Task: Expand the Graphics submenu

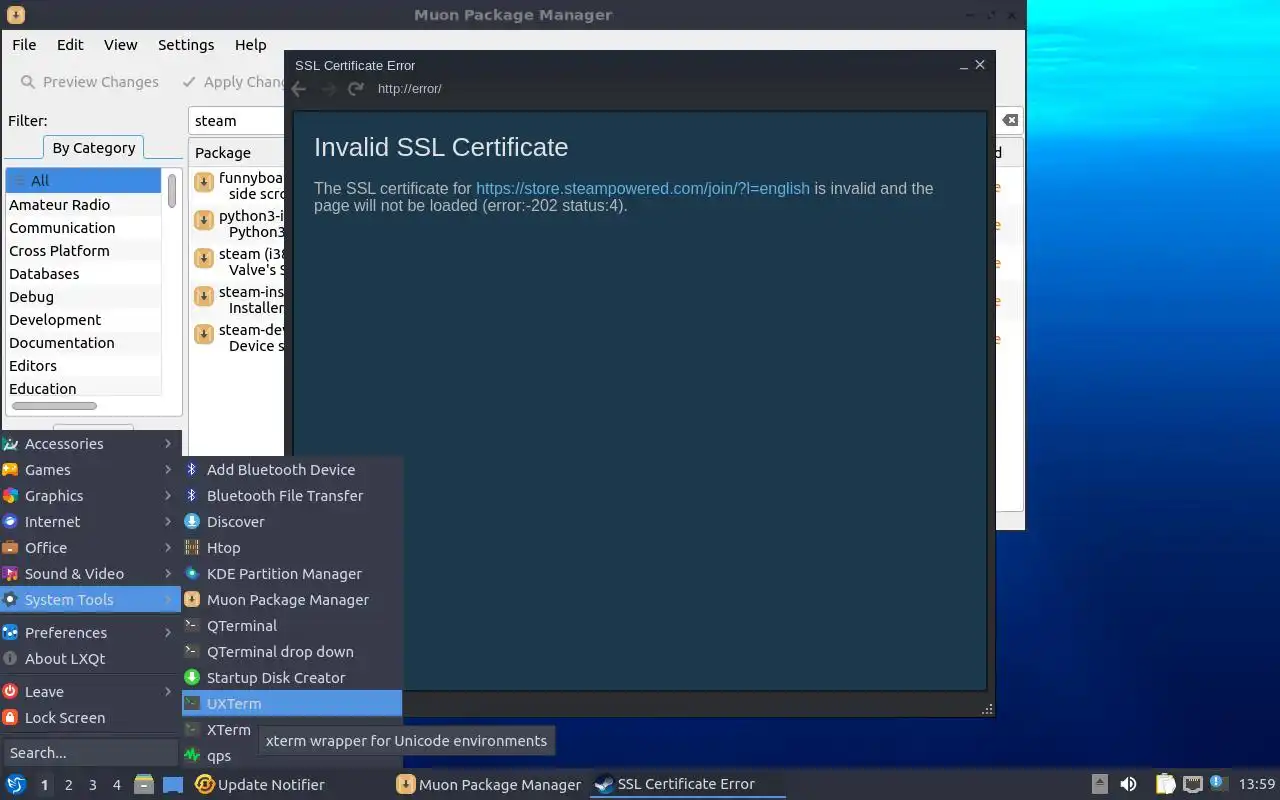Action: point(90,495)
